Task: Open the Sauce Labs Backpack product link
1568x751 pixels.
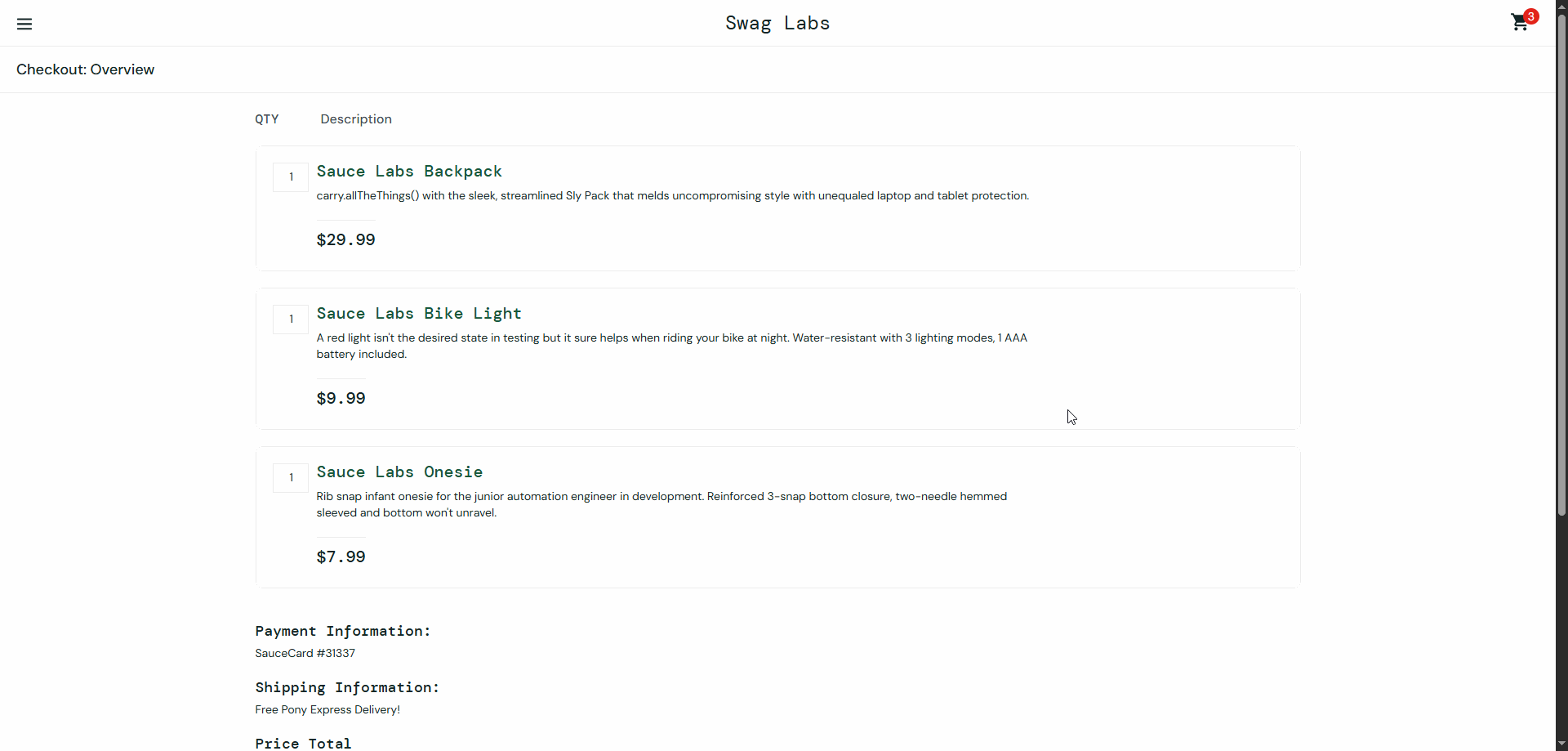Action: (409, 172)
